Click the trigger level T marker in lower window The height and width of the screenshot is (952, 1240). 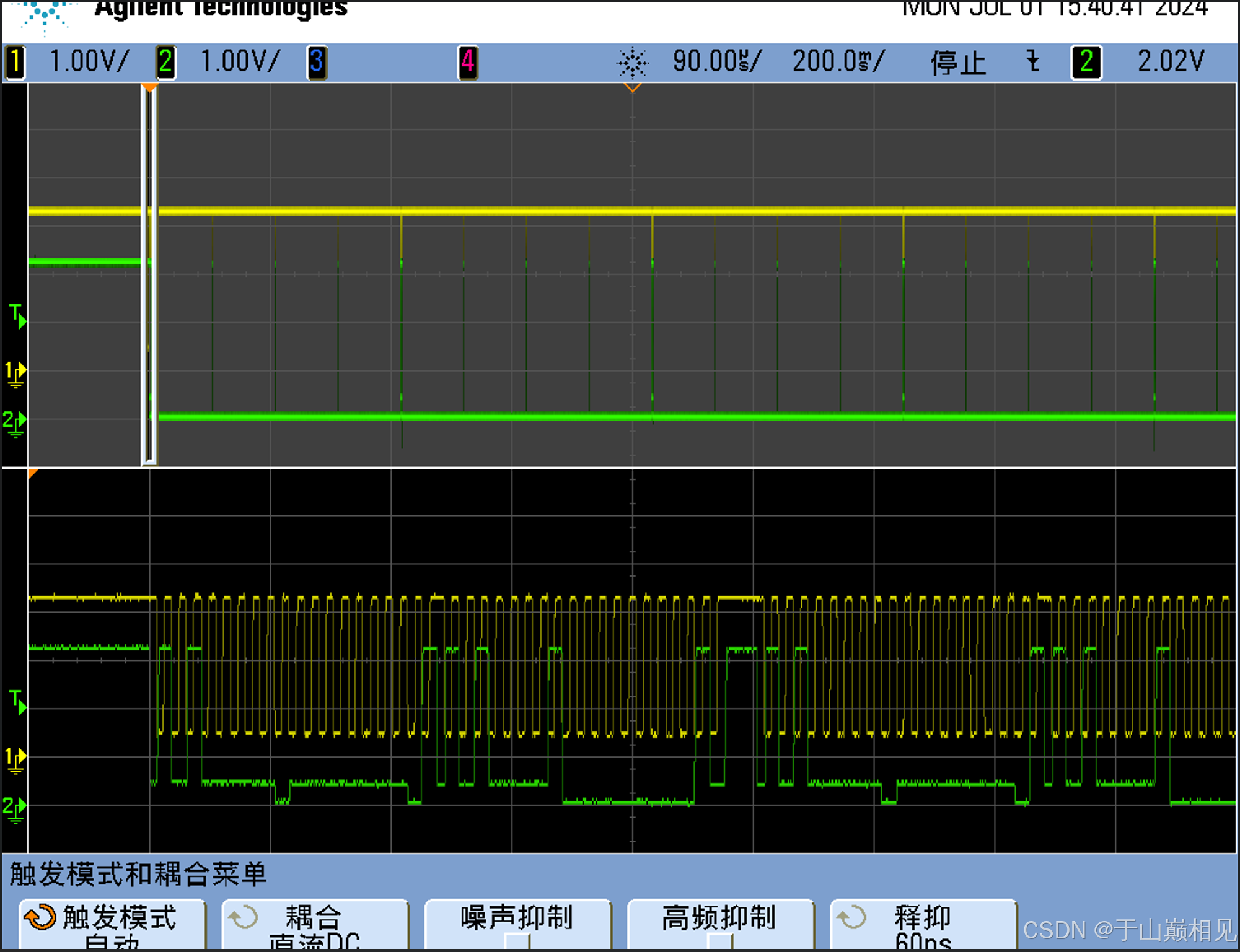18,701
